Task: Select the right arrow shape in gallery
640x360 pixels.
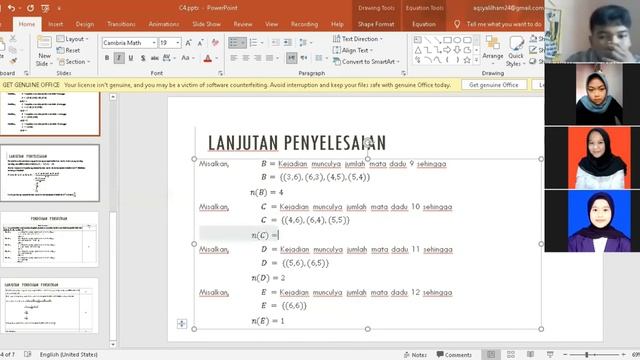Action: click(447, 50)
